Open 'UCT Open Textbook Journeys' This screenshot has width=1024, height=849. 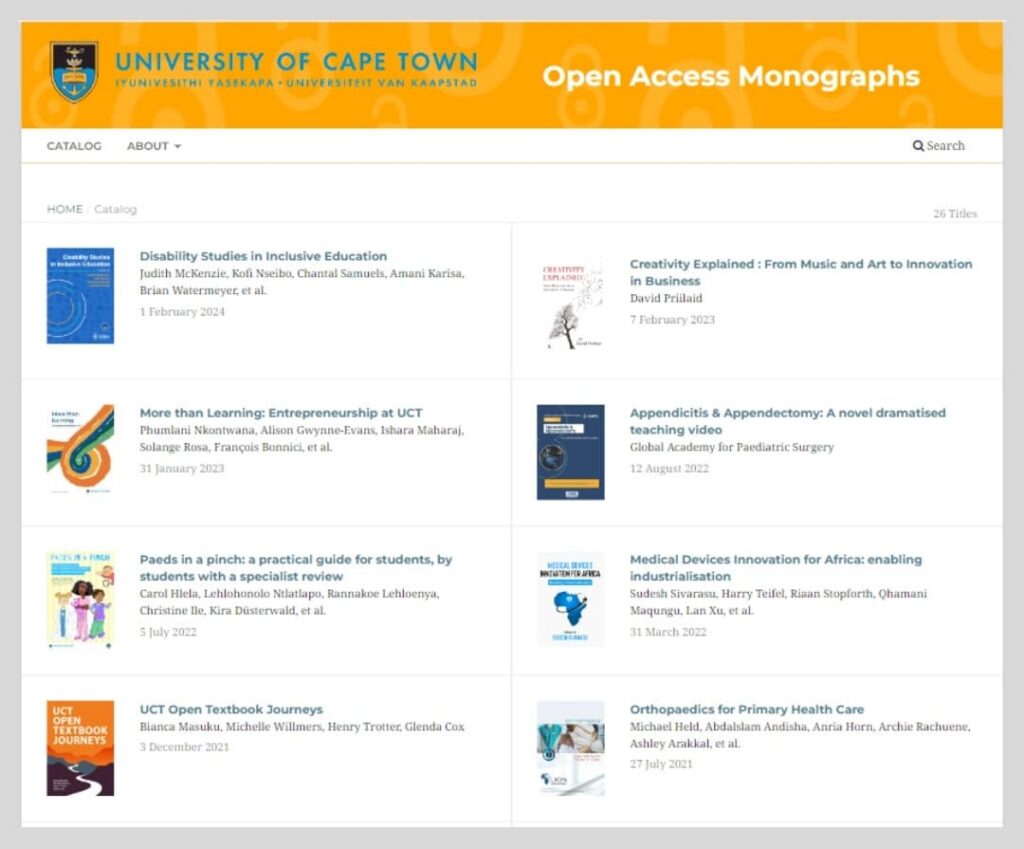(231, 708)
